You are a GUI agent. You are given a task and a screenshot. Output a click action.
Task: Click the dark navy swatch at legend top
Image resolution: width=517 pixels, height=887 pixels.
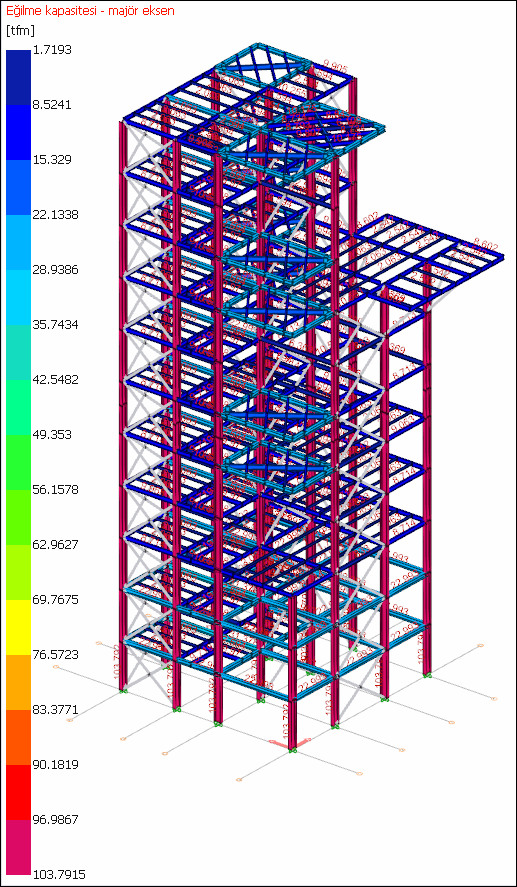click(x=19, y=77)
